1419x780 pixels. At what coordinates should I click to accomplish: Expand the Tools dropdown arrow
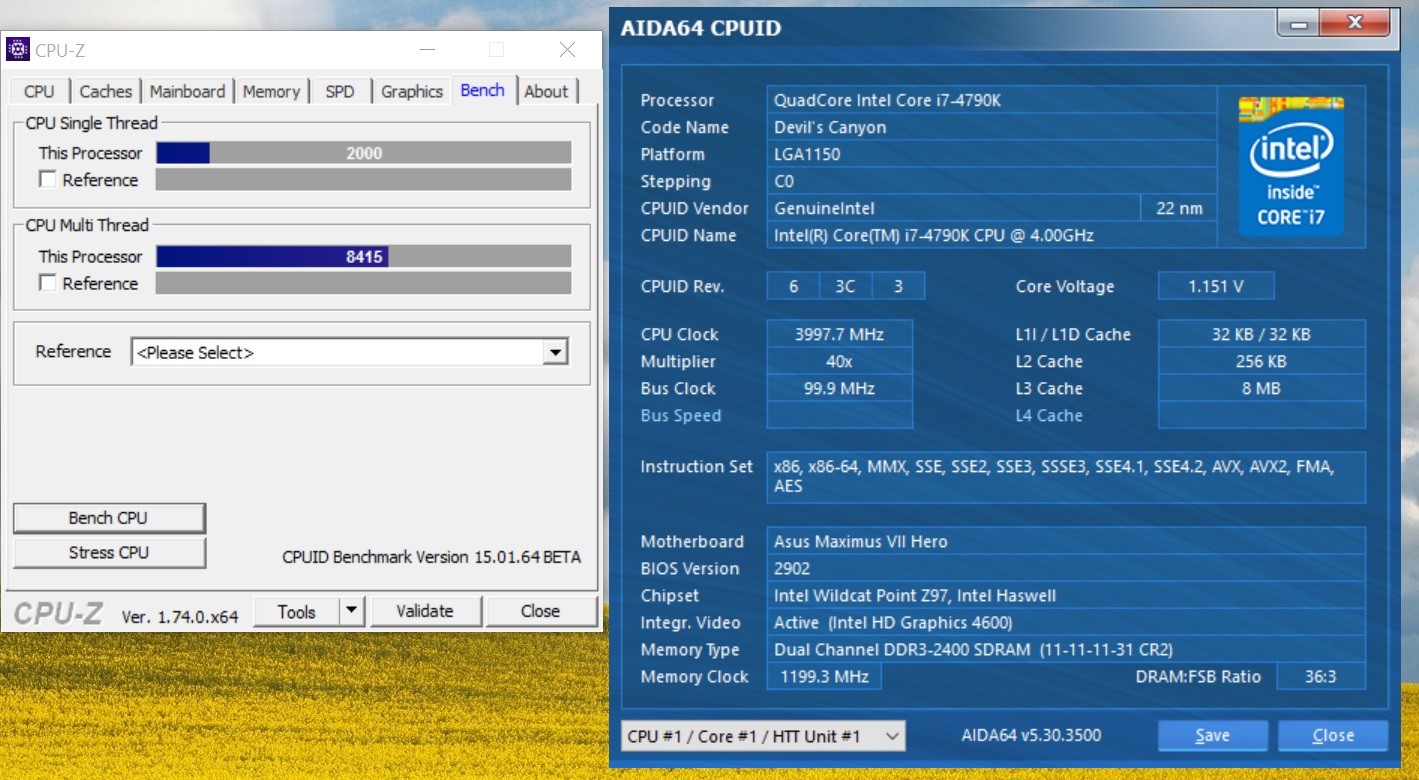click(351, 611)
